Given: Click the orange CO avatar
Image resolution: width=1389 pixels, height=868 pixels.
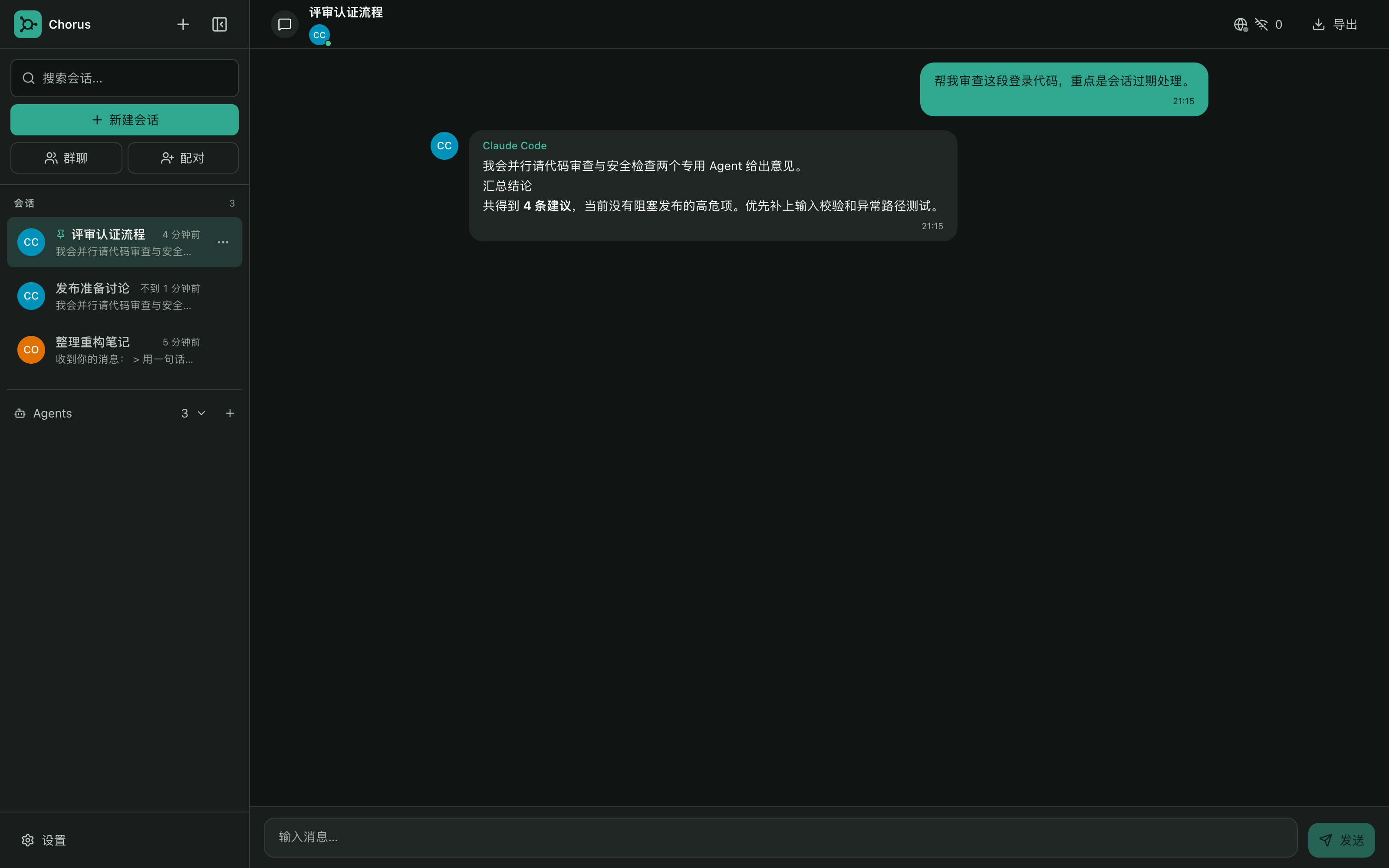Looking at the screenshot, I should click(31, 350).
